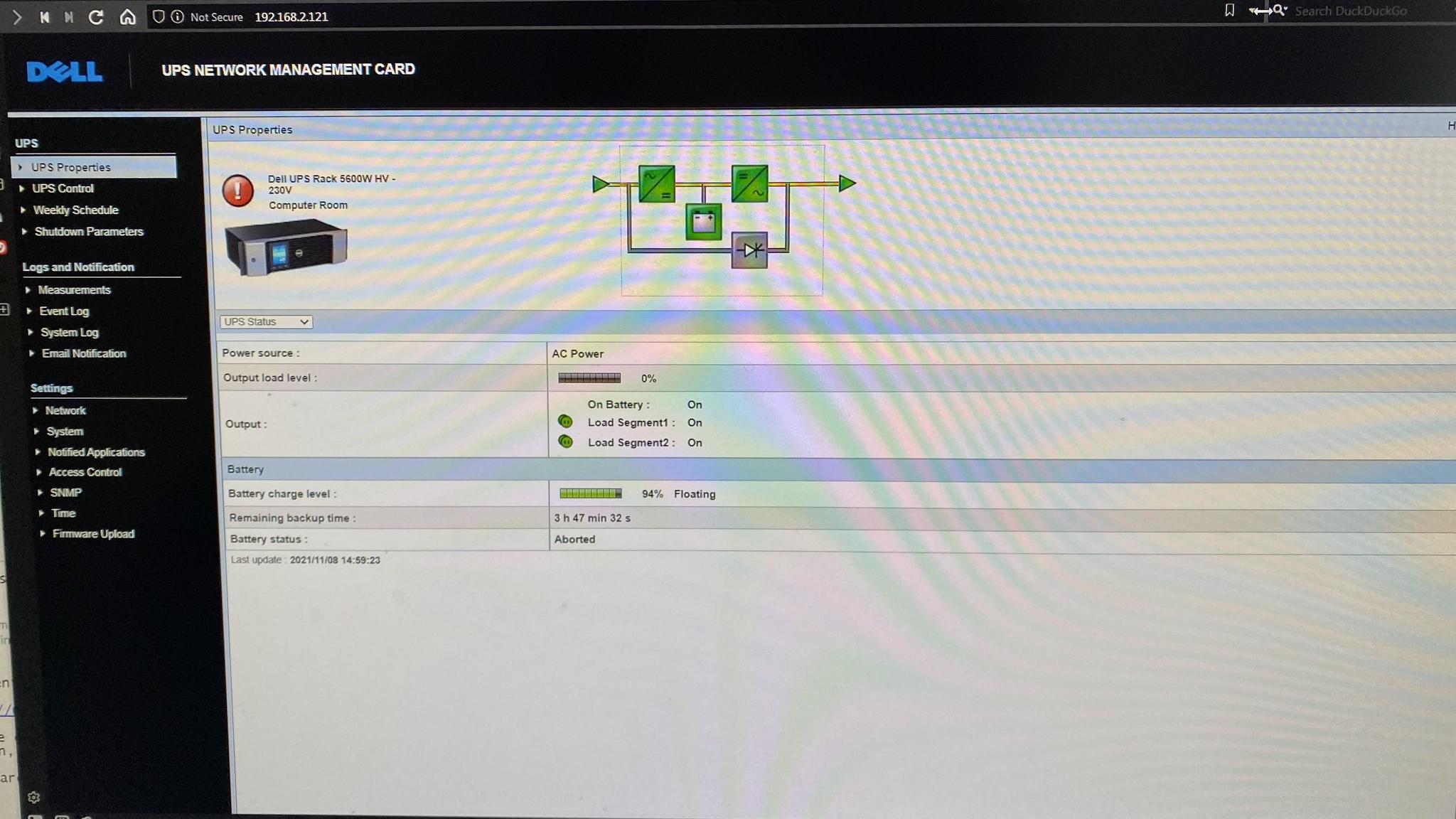Click the Not Secure info icon
The width and height of the screenshot is (1456, 819).
177,16
